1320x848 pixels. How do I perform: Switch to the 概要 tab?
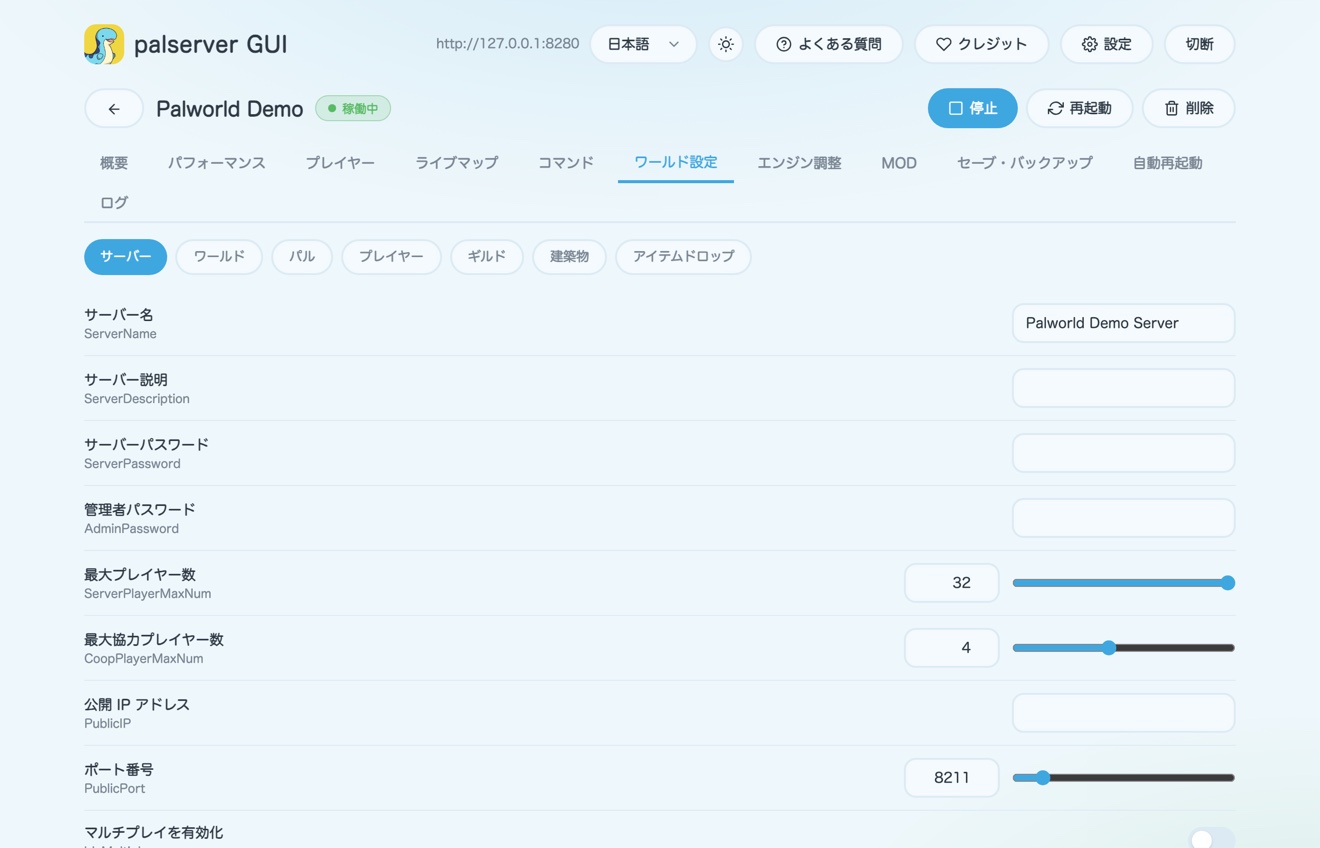[x=114, y=162]
